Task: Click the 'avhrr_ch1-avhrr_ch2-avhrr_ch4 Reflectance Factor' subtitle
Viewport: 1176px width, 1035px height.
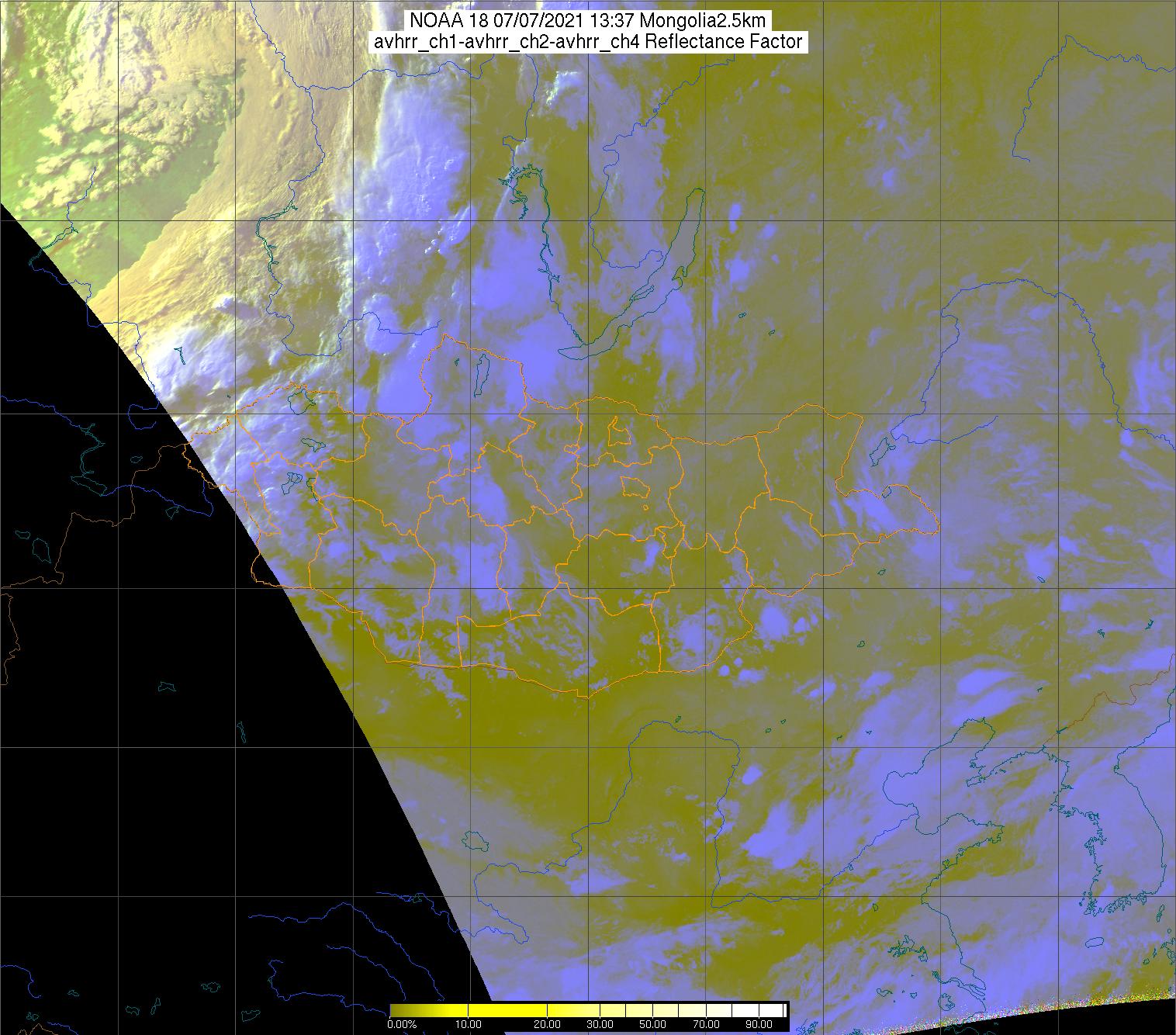Action: (x=588, y=42)
